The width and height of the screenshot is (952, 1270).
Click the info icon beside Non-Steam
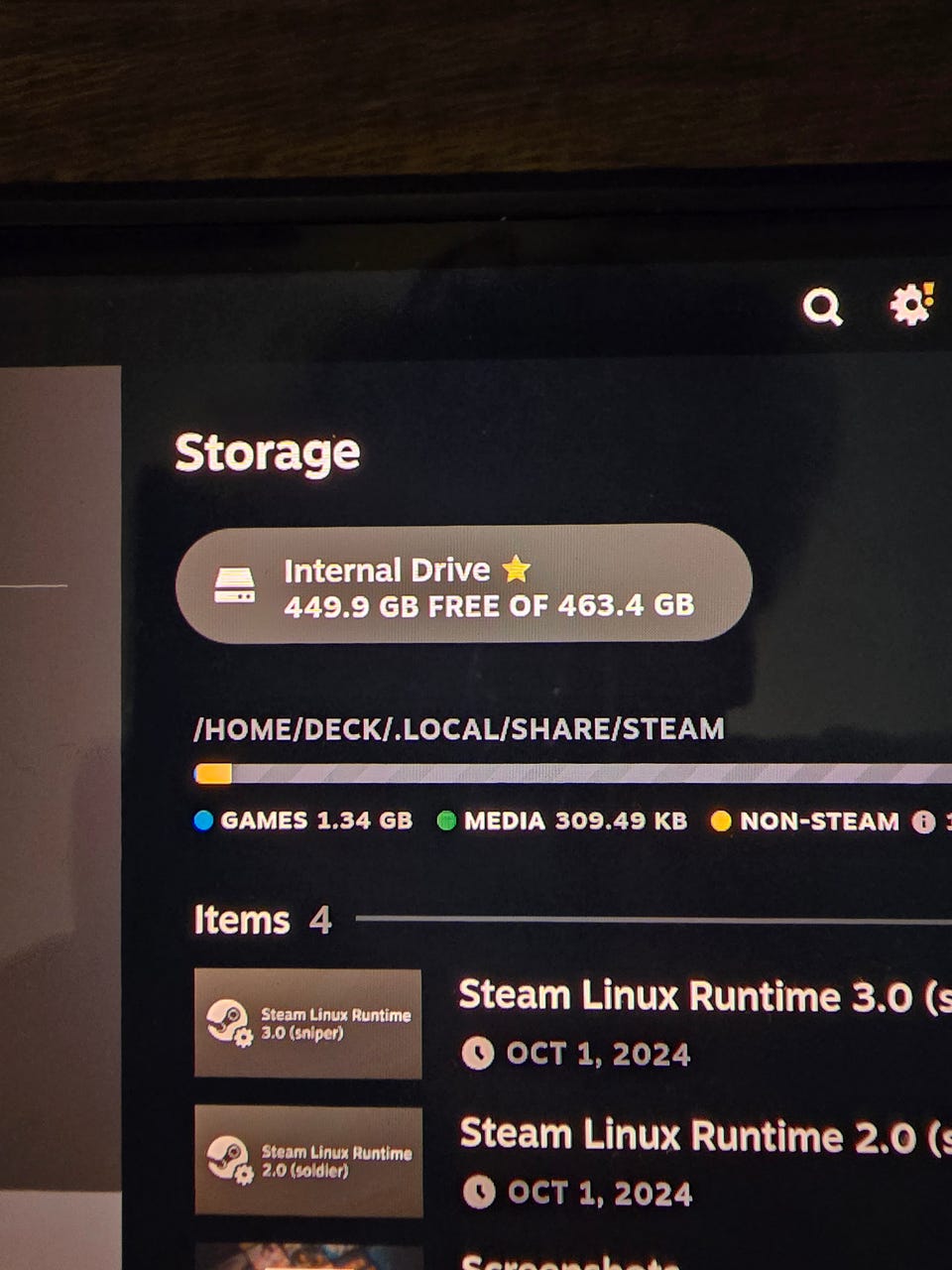coord(923,822)
